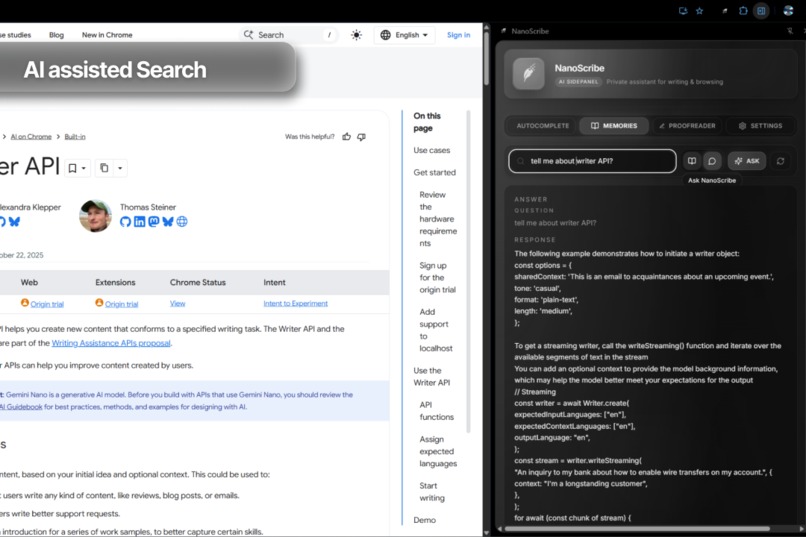This screenshot has width=806, height=537.
Task: Open Thomas Steiner's website globe icon
Action: point(182,221)
